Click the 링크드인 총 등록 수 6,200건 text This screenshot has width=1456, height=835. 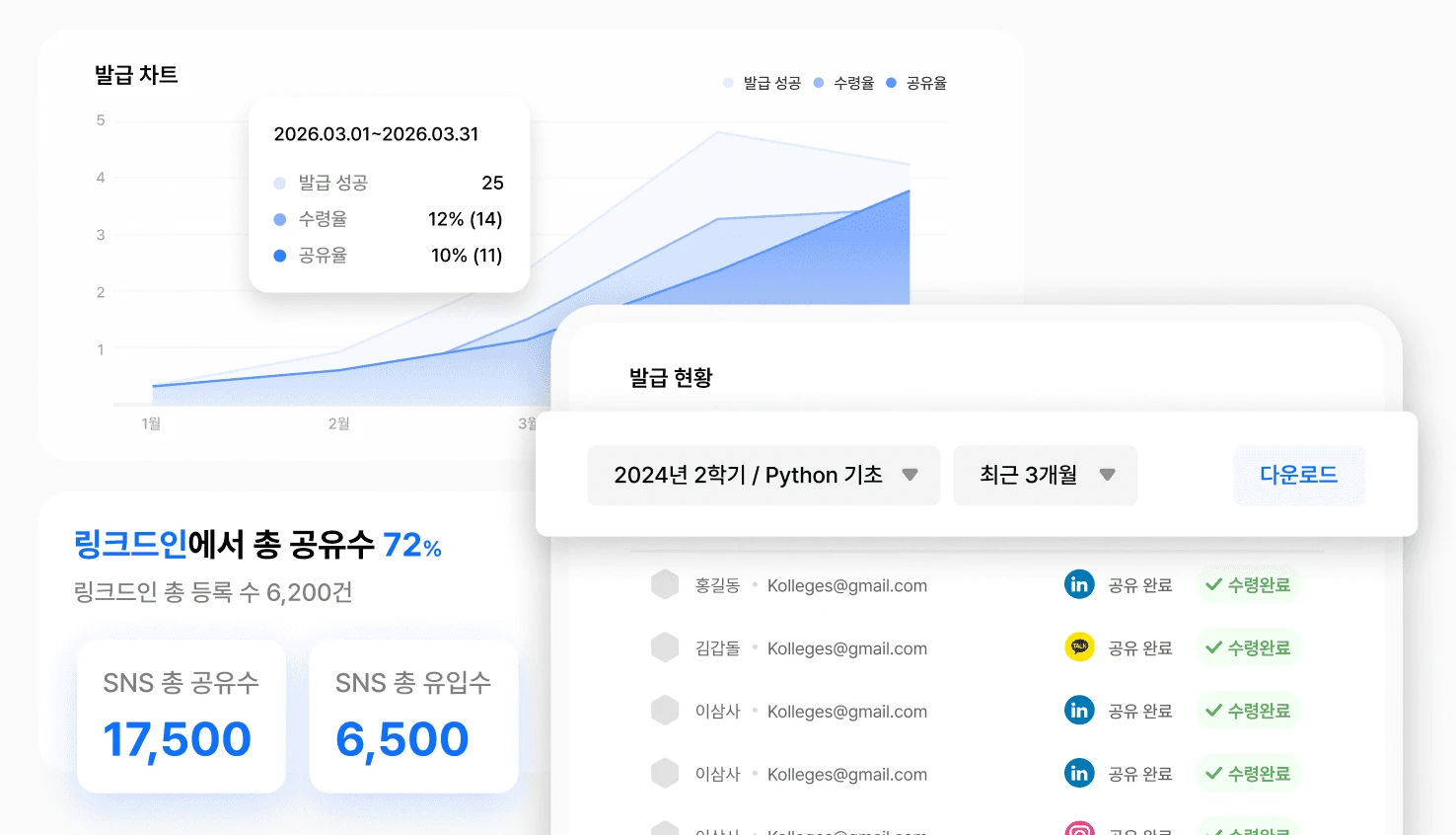point(213,592)
